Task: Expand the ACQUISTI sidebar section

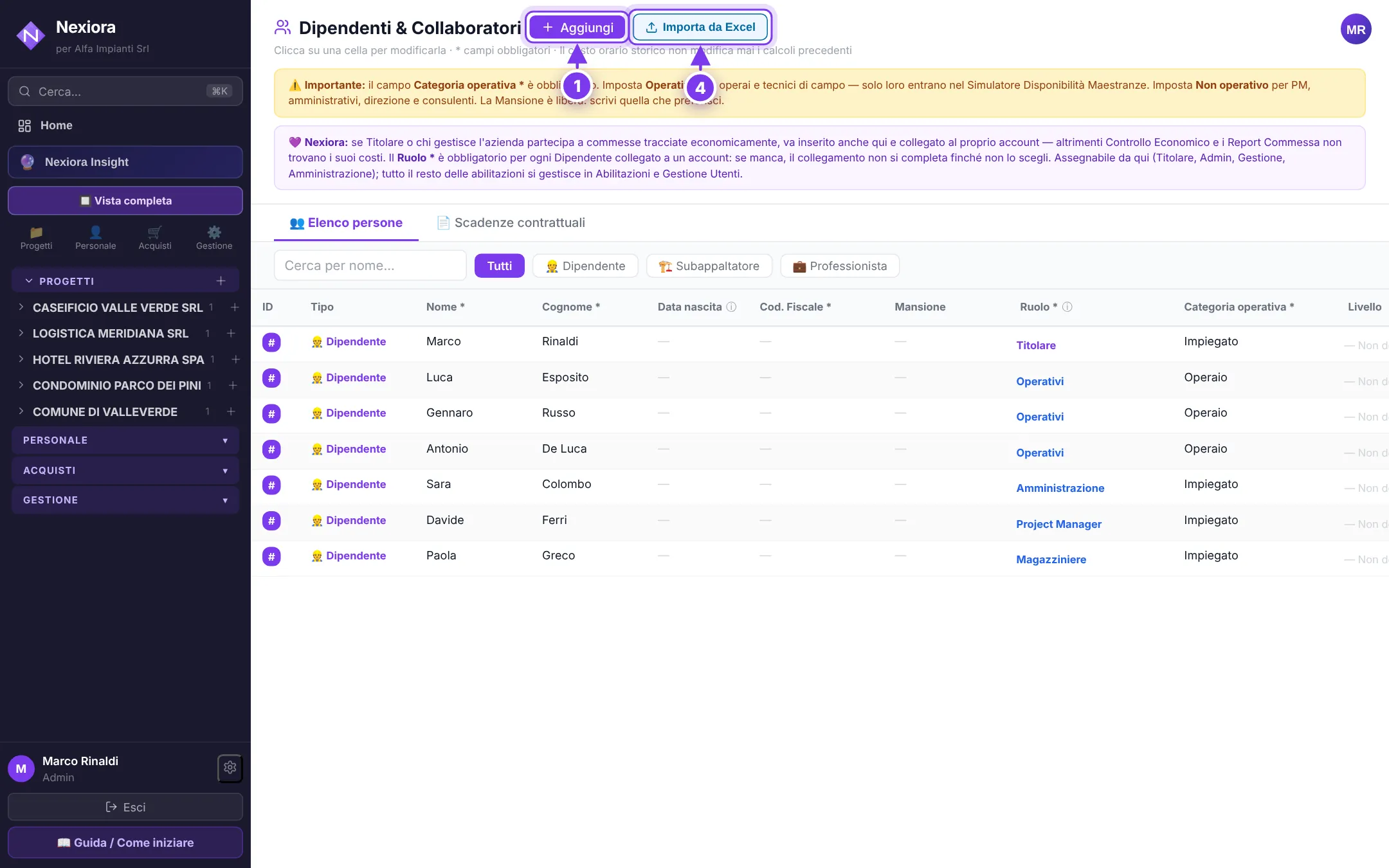Action: 125,471
